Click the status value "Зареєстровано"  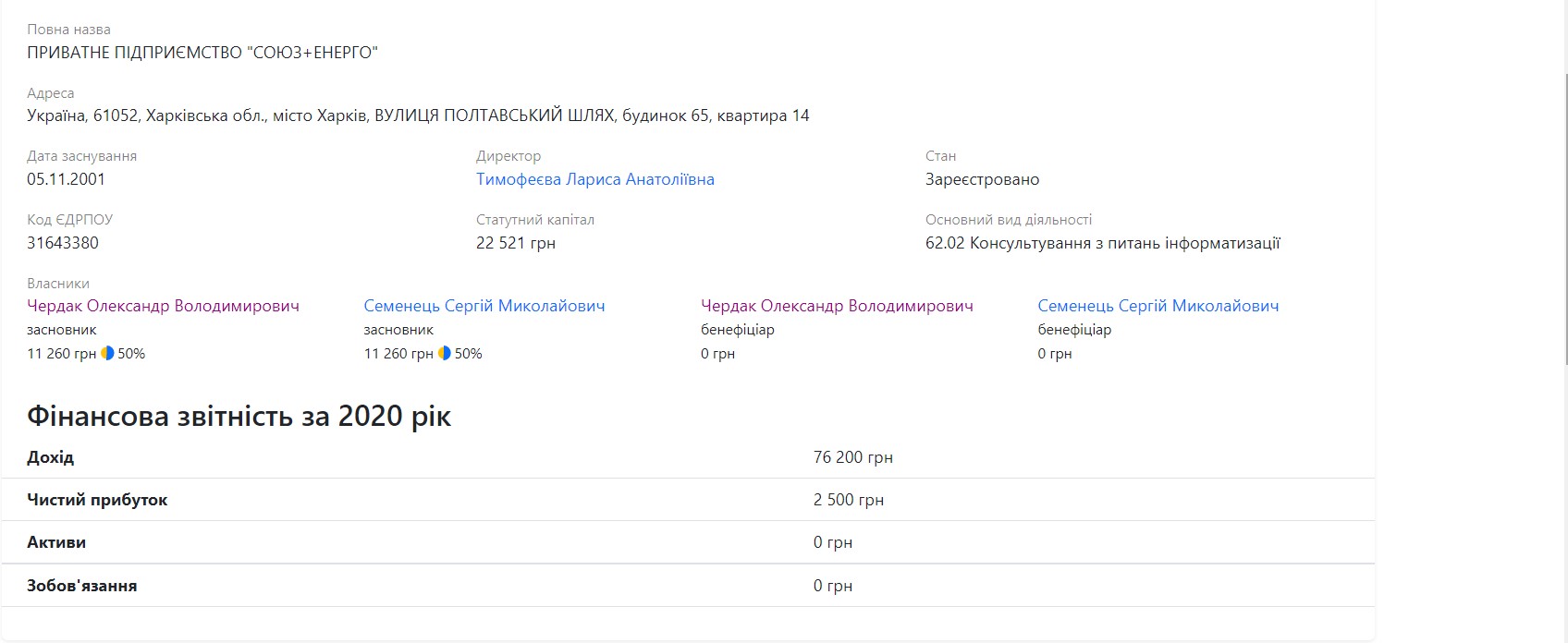[x=982, y=179]
